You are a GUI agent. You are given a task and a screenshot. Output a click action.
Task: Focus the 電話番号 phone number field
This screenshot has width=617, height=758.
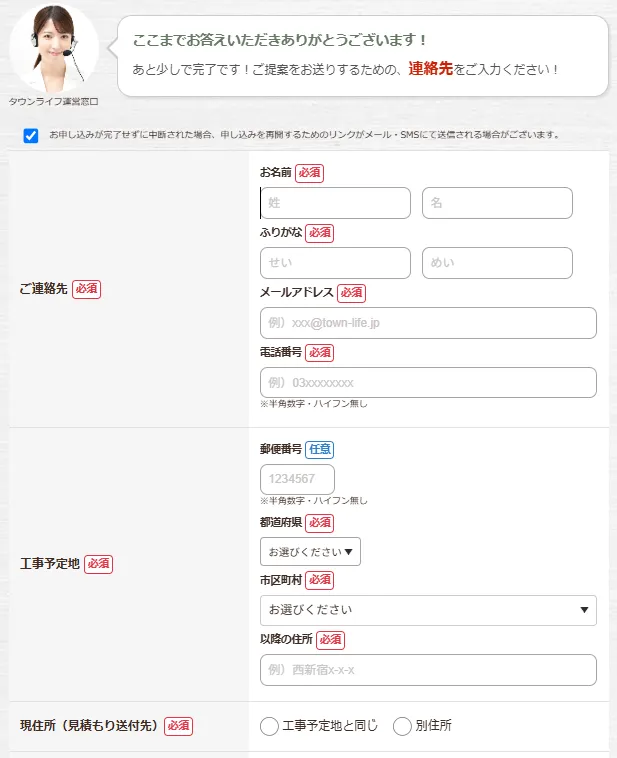(x=428, y=383)
